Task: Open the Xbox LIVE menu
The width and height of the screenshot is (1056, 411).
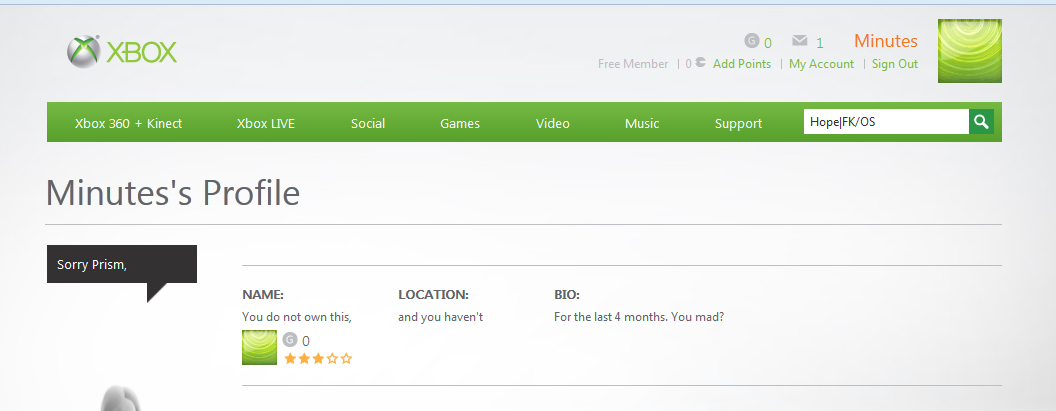Action: point(266,123)
